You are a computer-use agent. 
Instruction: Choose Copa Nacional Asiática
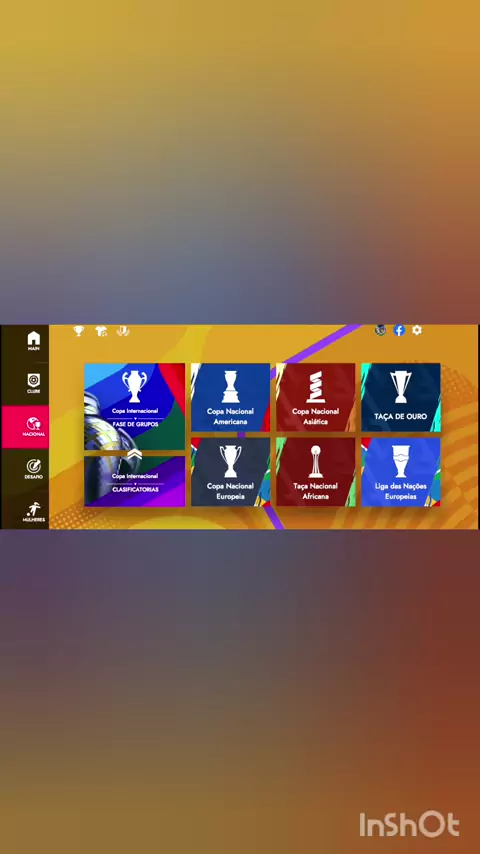click(315, 397)
